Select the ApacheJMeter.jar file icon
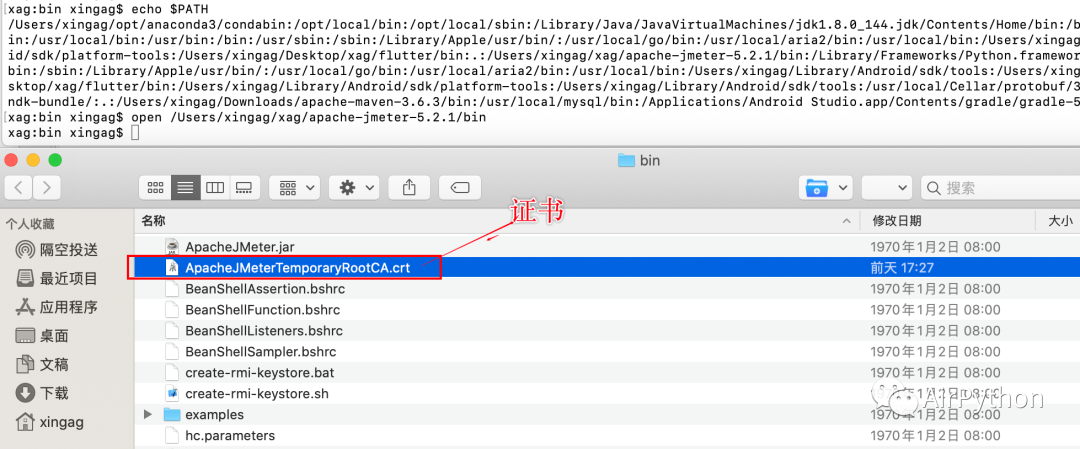 (x=172, y=247)
